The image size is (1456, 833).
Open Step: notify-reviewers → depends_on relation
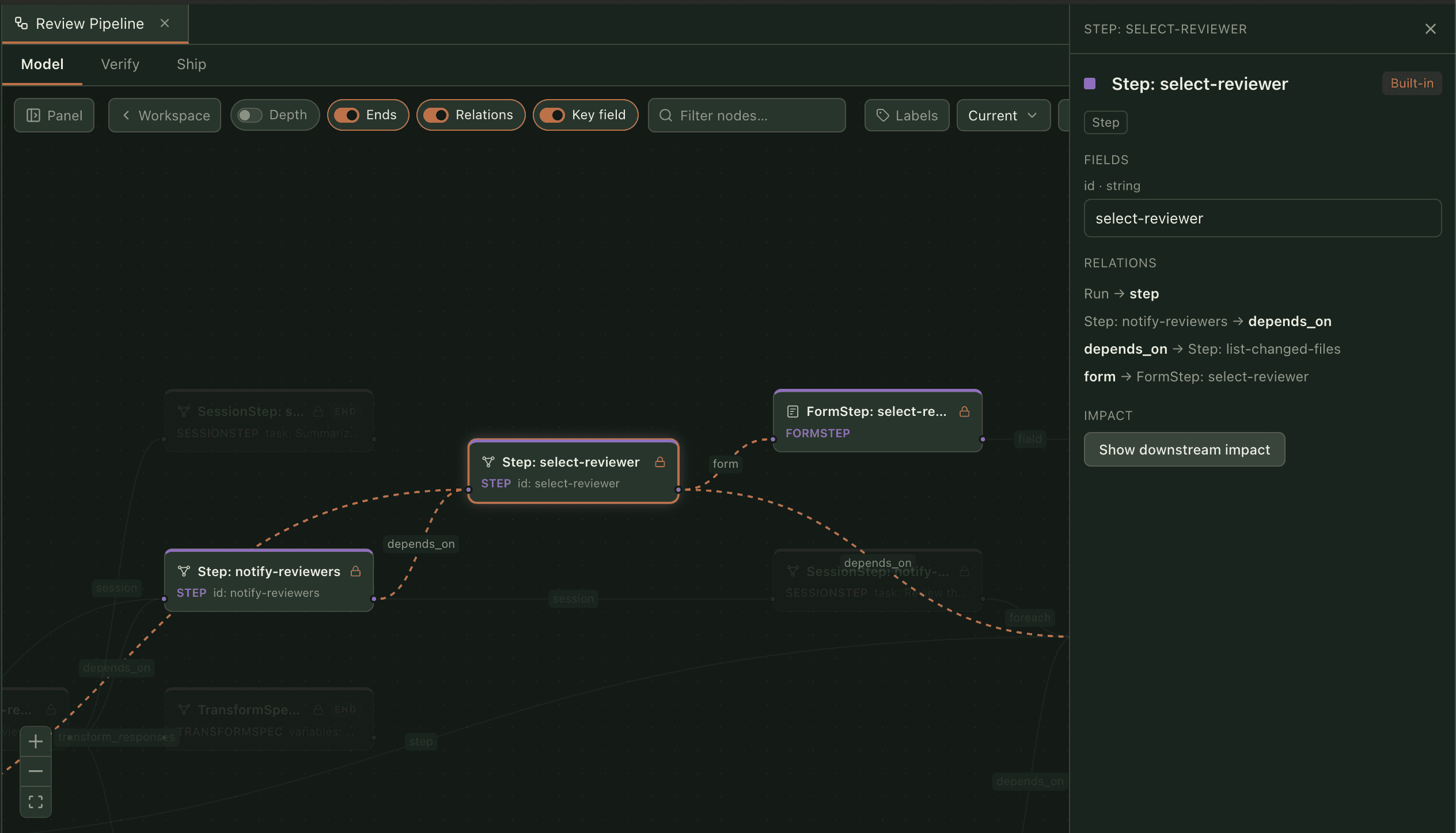click(x=1207, y=321)
